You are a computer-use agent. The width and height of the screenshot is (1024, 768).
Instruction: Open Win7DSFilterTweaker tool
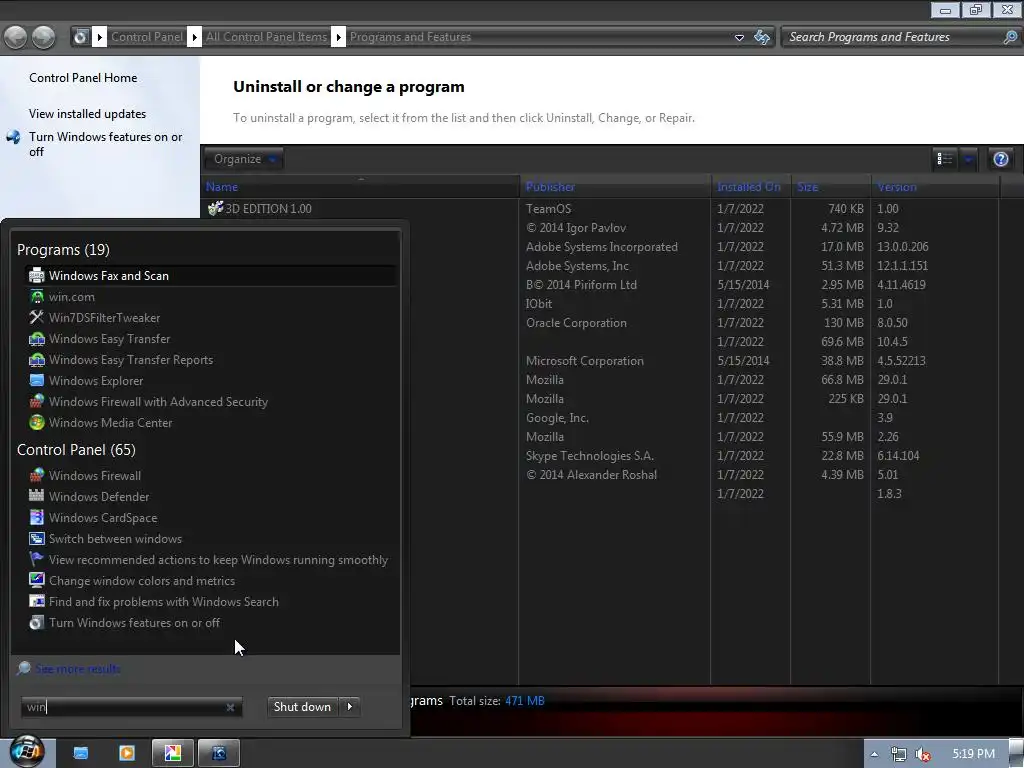click(210, 317)
